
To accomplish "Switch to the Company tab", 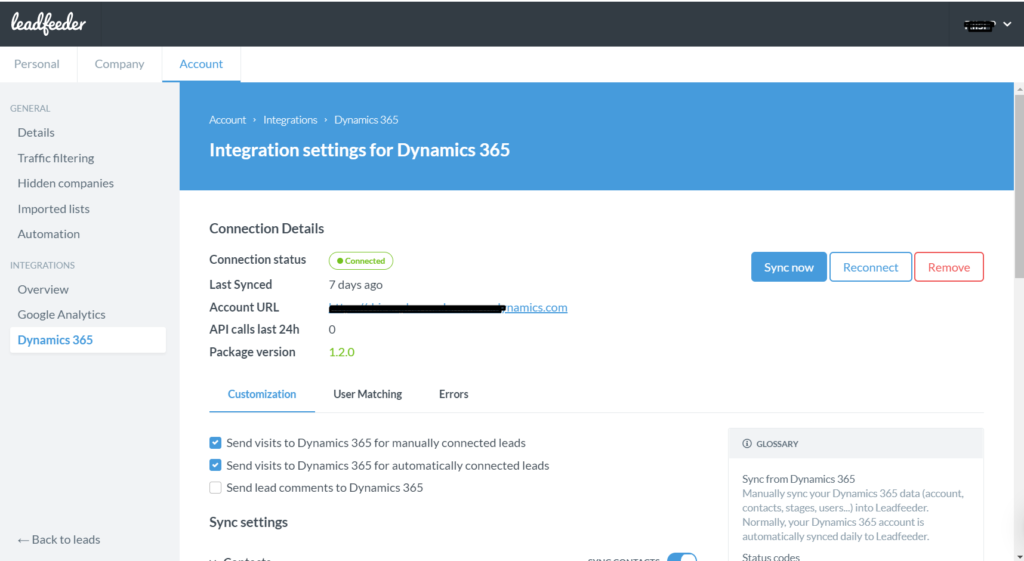I will click(119, 64).
